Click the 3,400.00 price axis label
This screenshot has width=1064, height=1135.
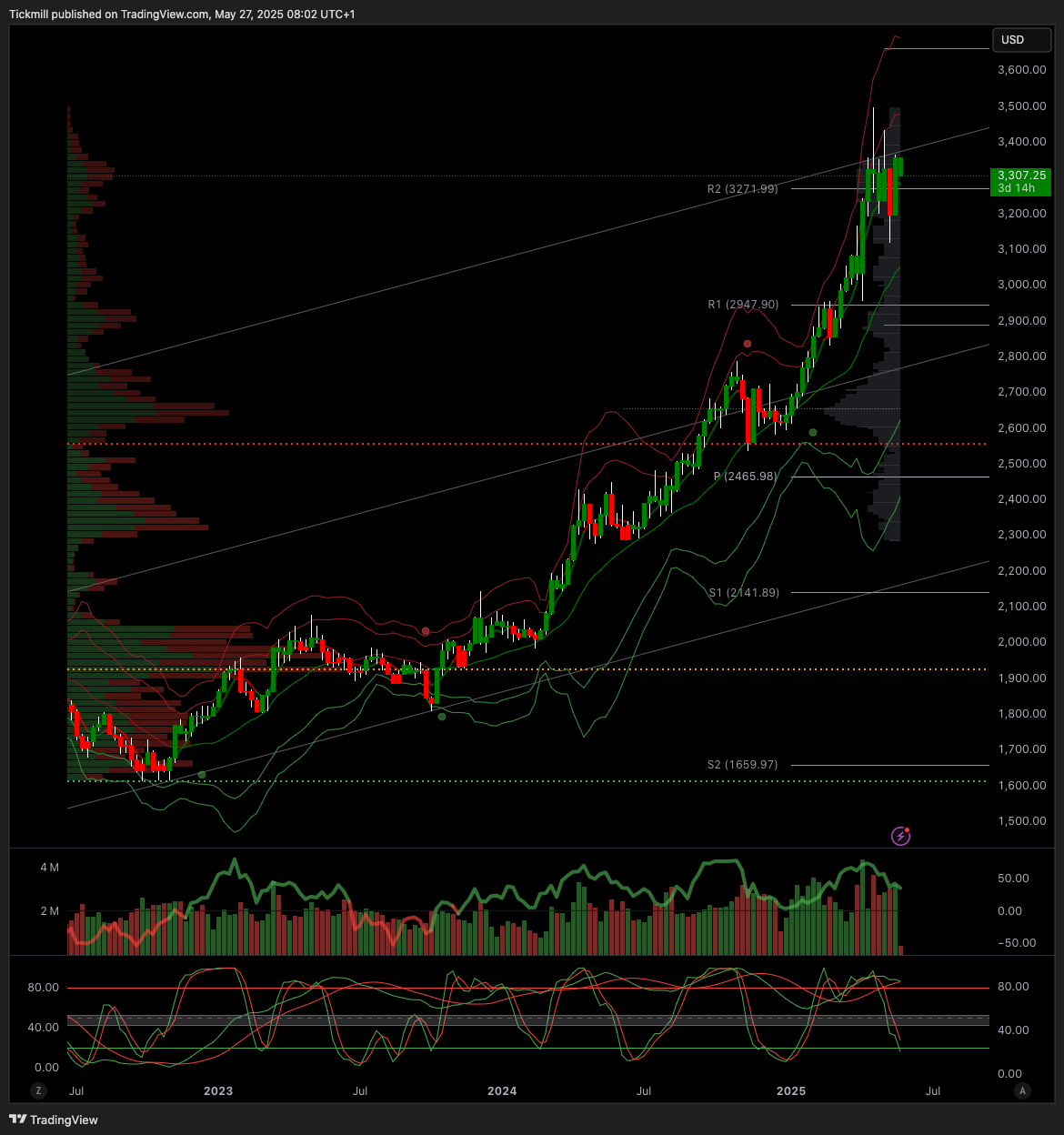click(1021, 142)
